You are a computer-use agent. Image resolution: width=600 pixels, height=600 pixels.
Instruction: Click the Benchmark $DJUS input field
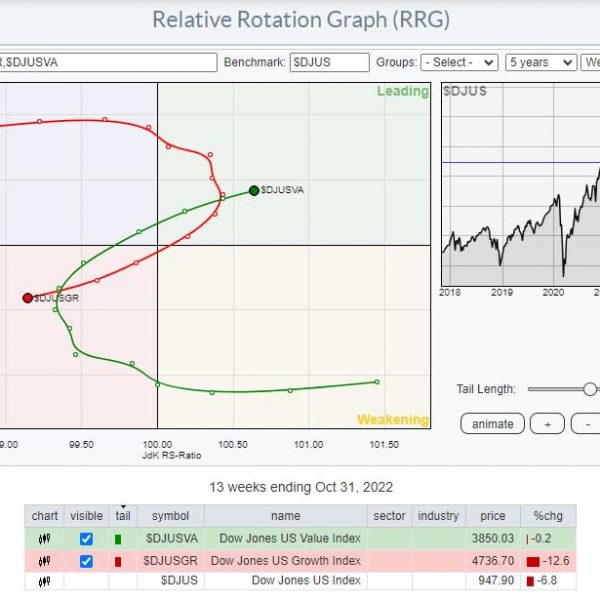click(329, 62)
